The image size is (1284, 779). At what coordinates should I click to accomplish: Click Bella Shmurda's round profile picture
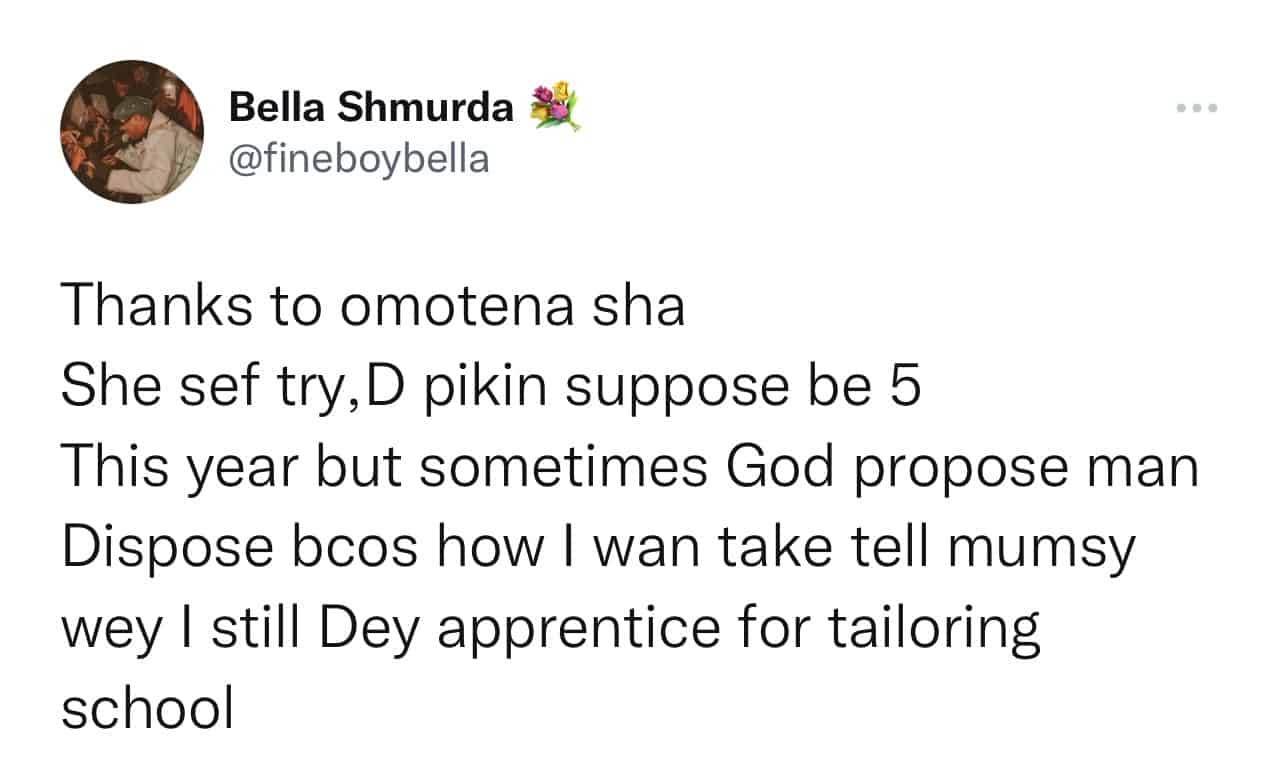pos(132,131)
